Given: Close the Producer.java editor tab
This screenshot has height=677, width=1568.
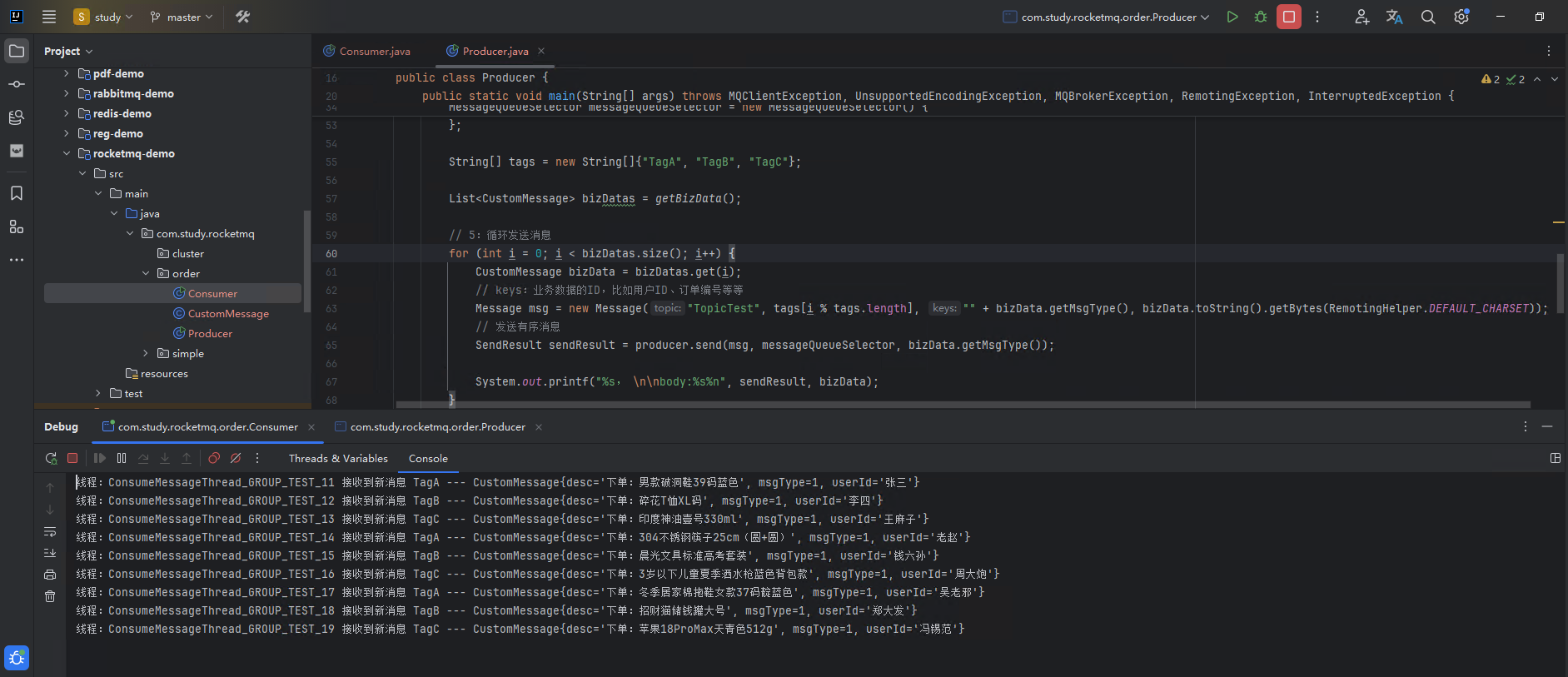Looking at the screenshot, I should 541,51.
